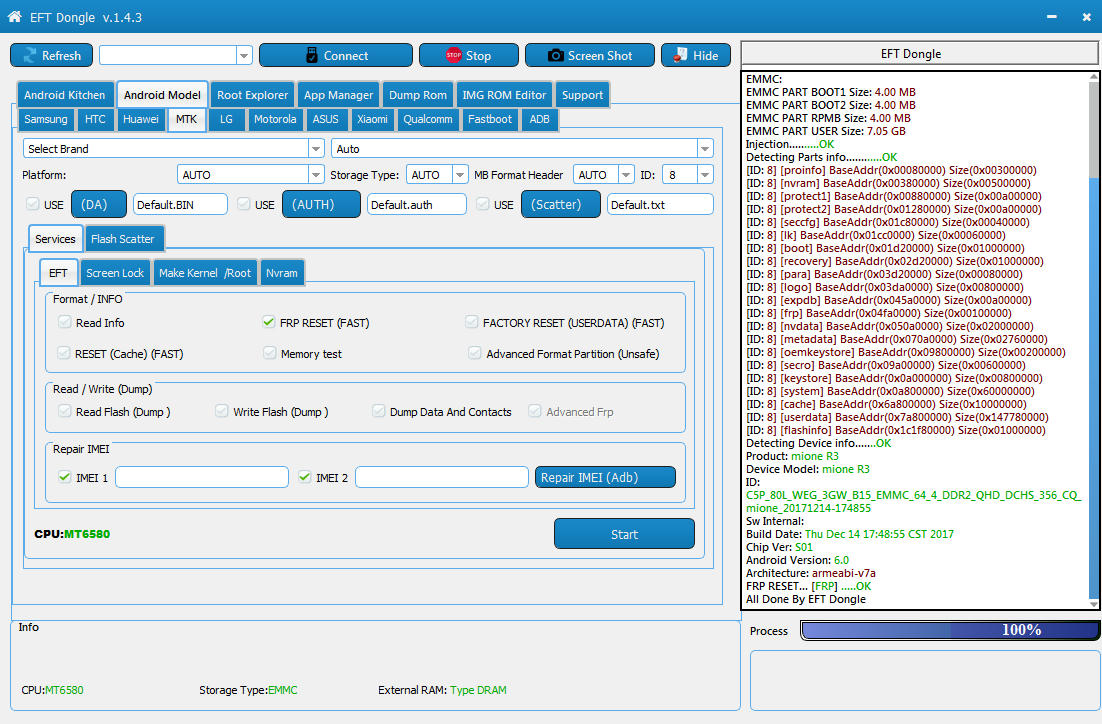Open the ADB tab

coord(539,119)
